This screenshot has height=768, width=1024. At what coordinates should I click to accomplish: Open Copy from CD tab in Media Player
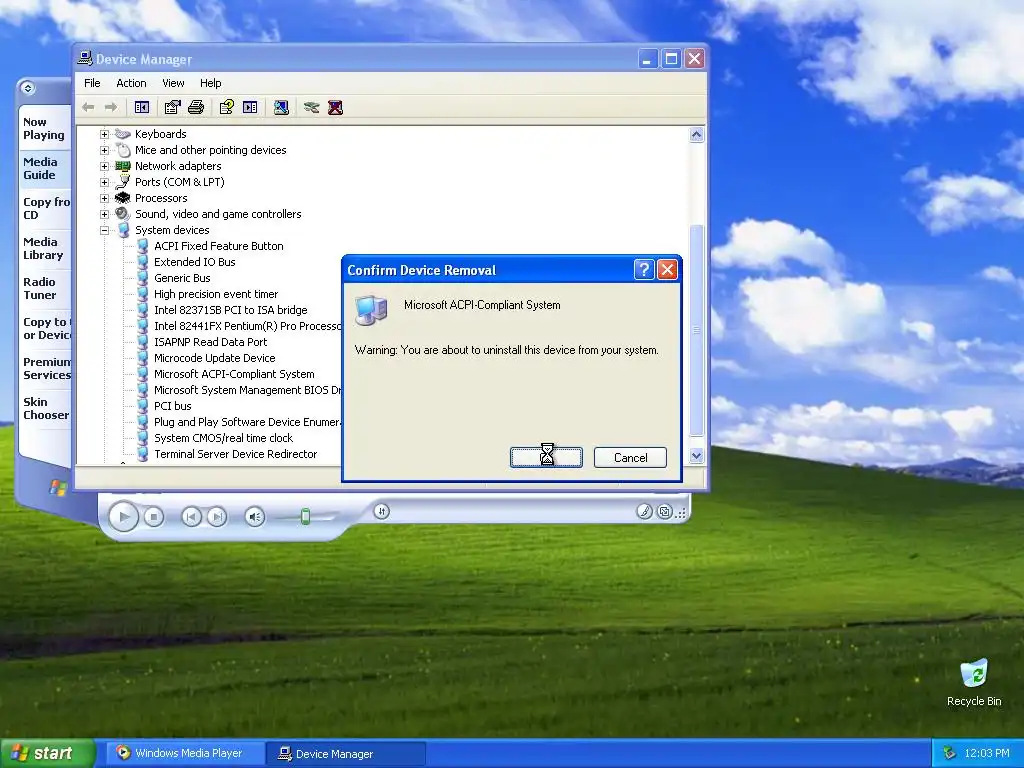click(44, 208)
